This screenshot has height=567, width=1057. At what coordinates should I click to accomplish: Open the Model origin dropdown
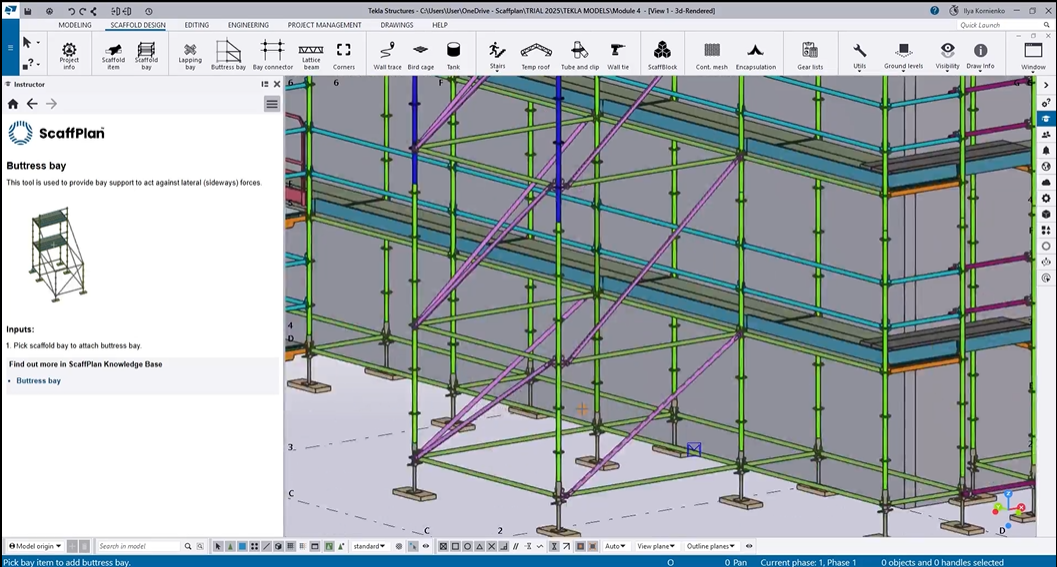pyautogui.click(x=35, y=546)
